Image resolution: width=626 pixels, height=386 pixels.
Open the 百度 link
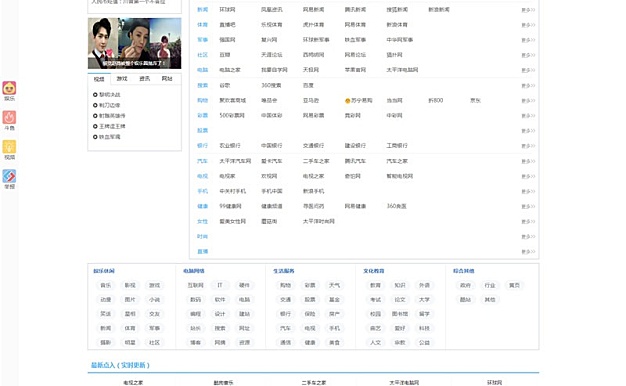coord(308,85)
